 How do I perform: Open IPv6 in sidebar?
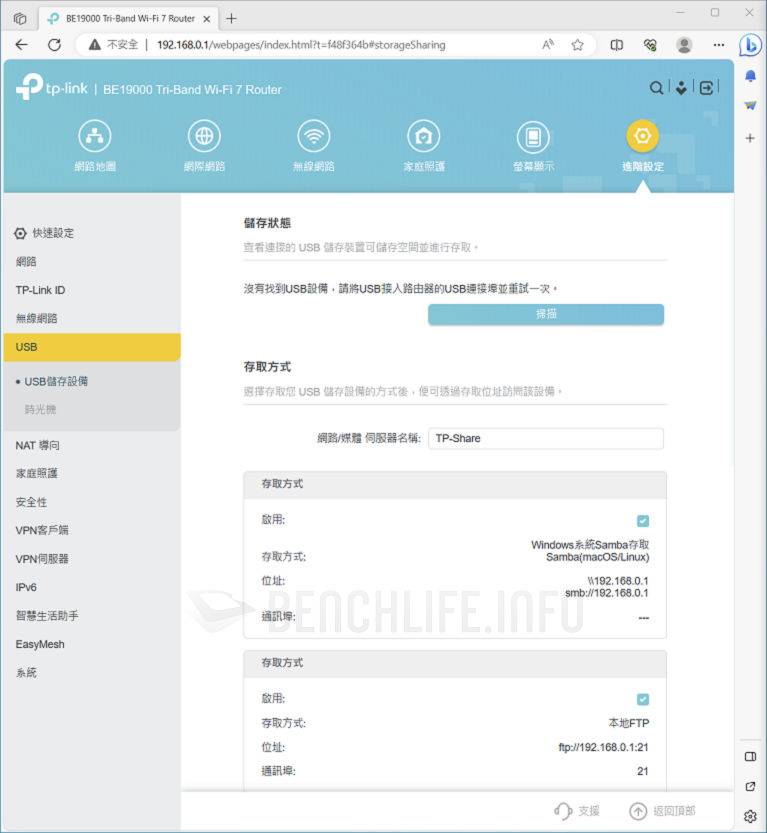26,587
